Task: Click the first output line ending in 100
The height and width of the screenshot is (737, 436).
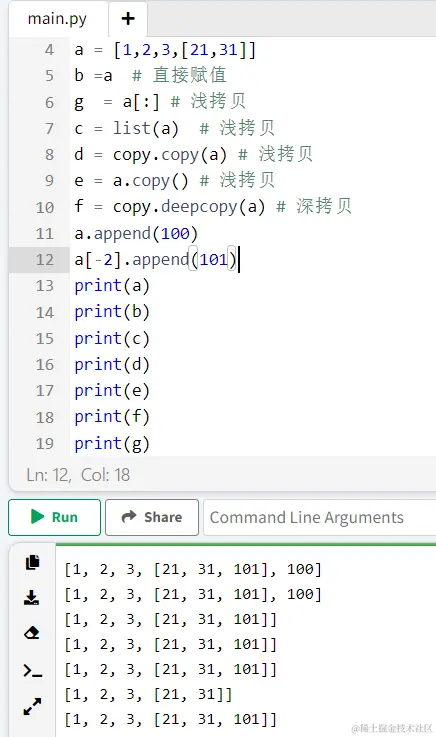Action: point(193,569)
